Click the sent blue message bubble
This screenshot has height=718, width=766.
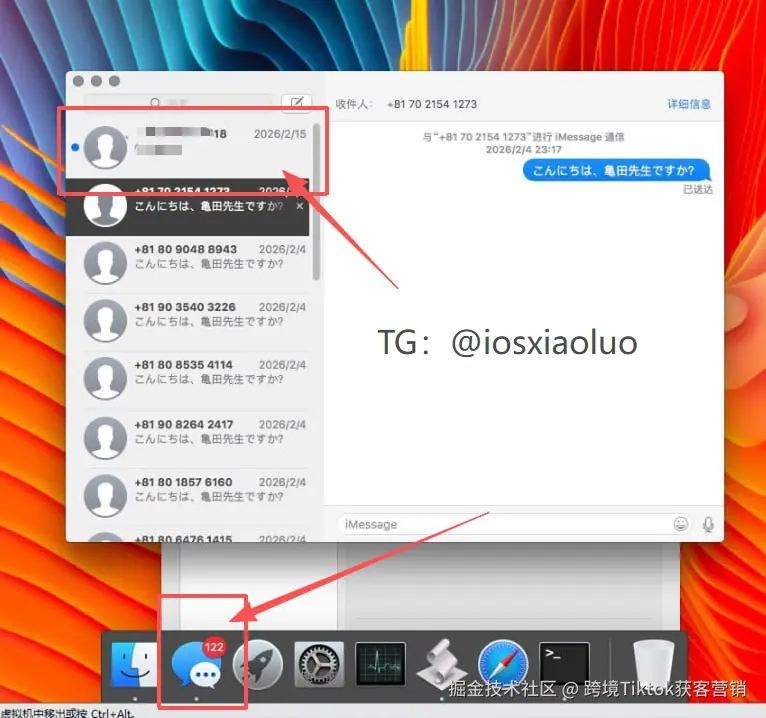click(x=617, y=170)
